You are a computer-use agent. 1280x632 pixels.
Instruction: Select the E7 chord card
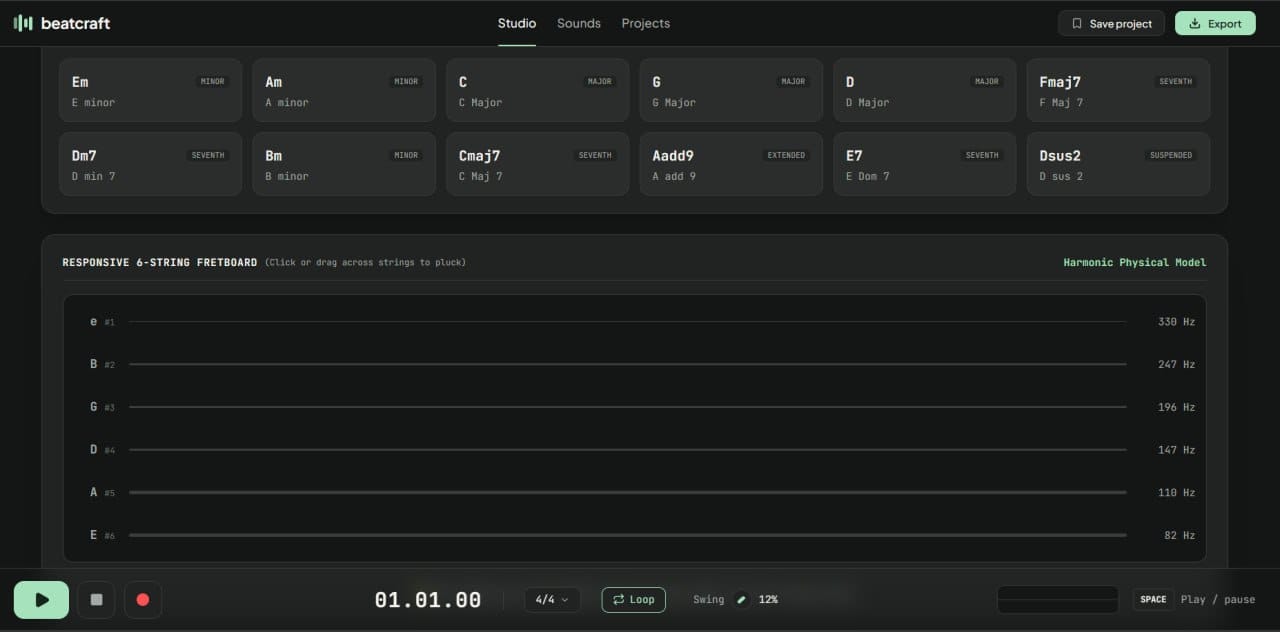point(925,164)
